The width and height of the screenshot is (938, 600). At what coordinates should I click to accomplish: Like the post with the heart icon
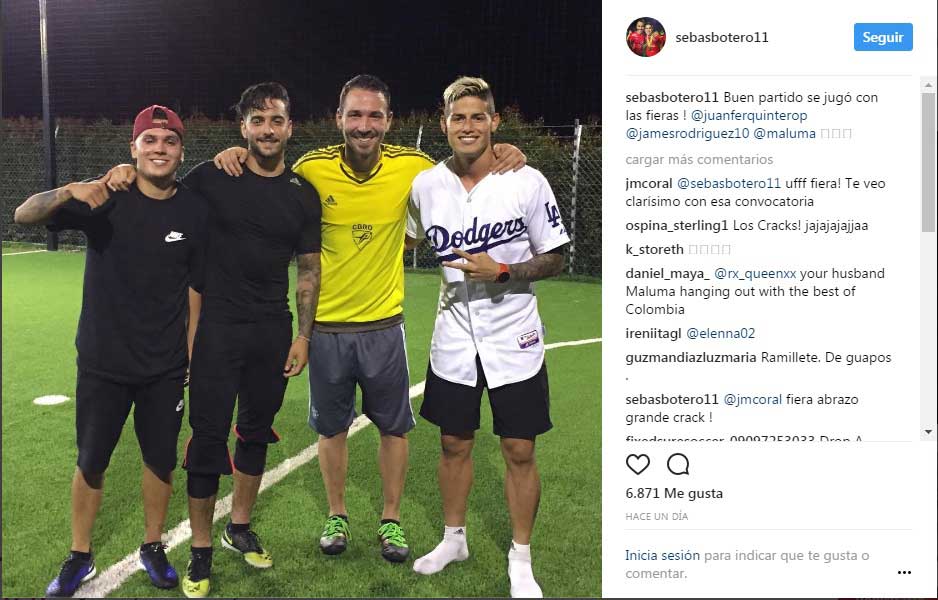coord(638,464)
